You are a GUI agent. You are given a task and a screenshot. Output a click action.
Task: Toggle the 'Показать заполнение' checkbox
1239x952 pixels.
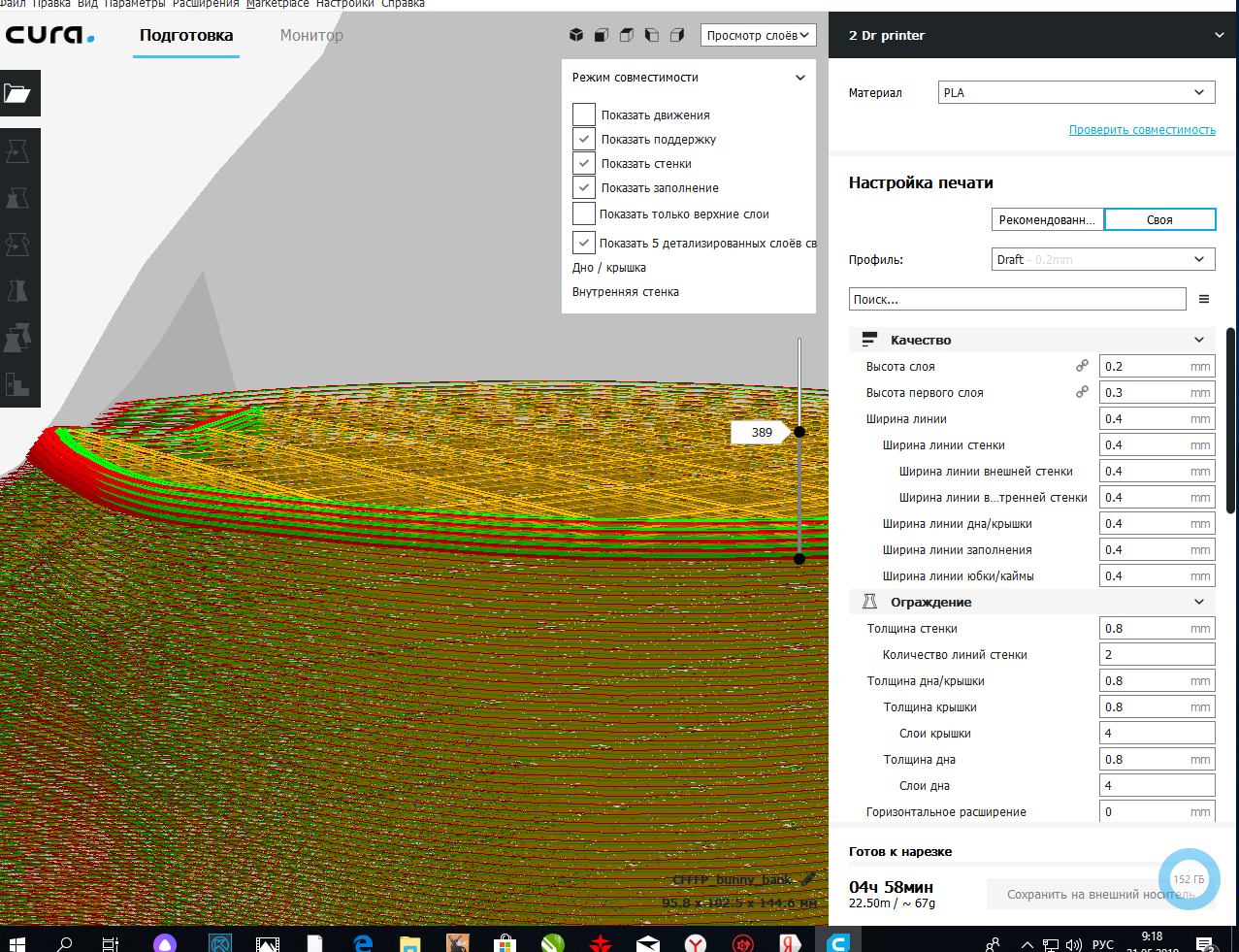point(584,187)
